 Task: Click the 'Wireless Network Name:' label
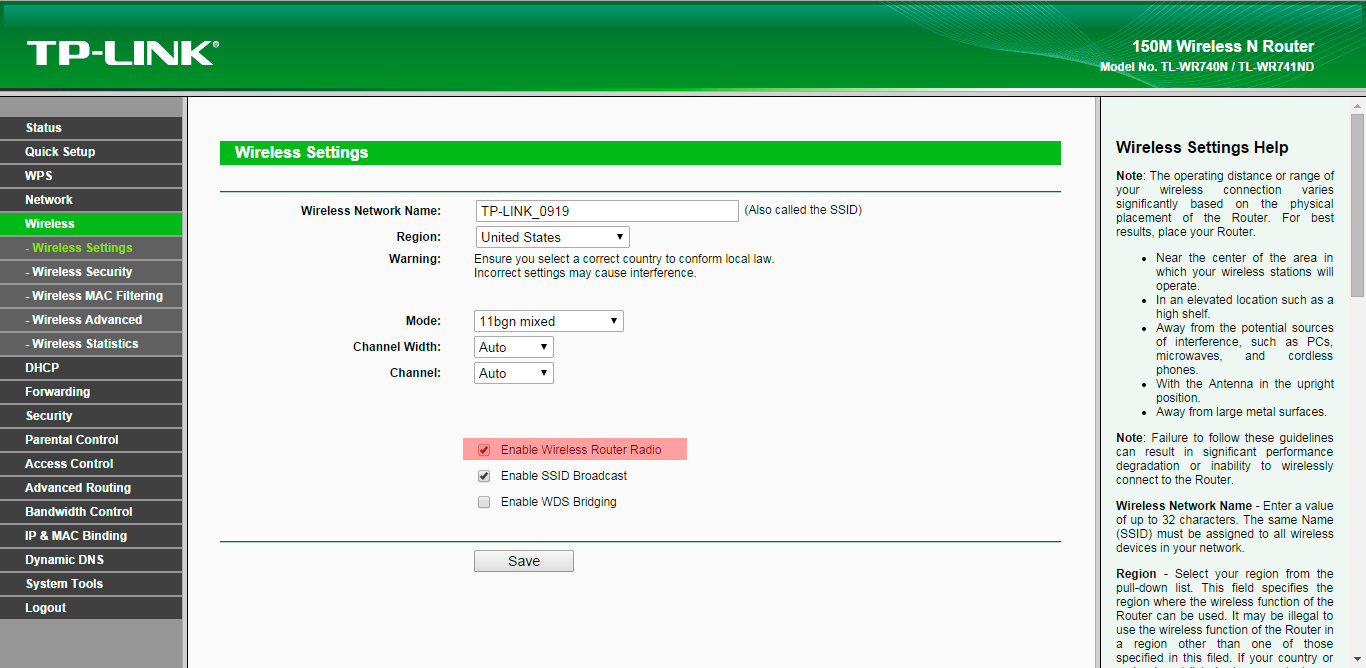[x=371, y=211]
